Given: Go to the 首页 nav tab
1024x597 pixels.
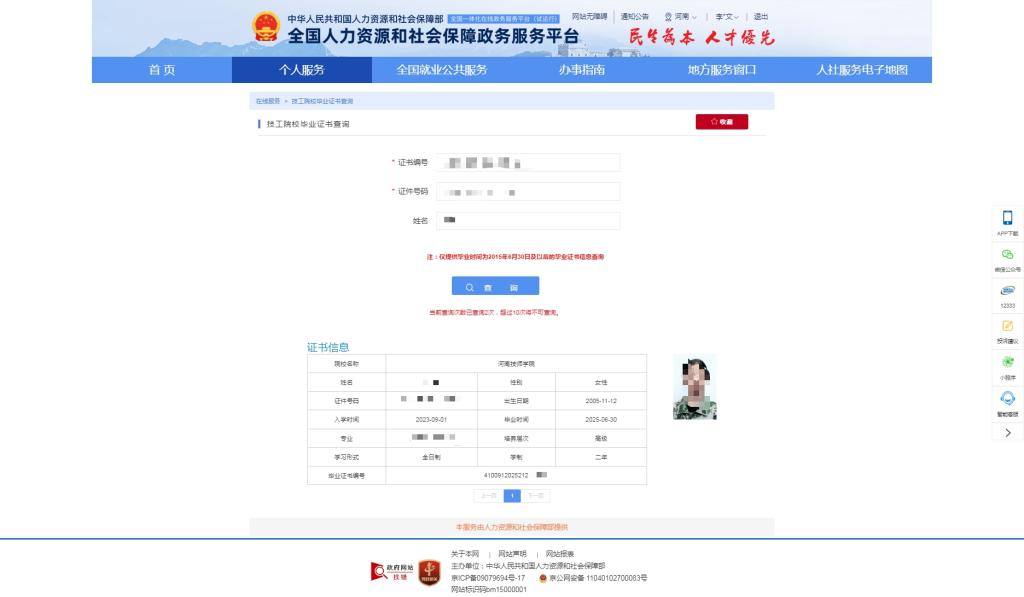Looking at the screenshot, I should click(x=162, y=70).
